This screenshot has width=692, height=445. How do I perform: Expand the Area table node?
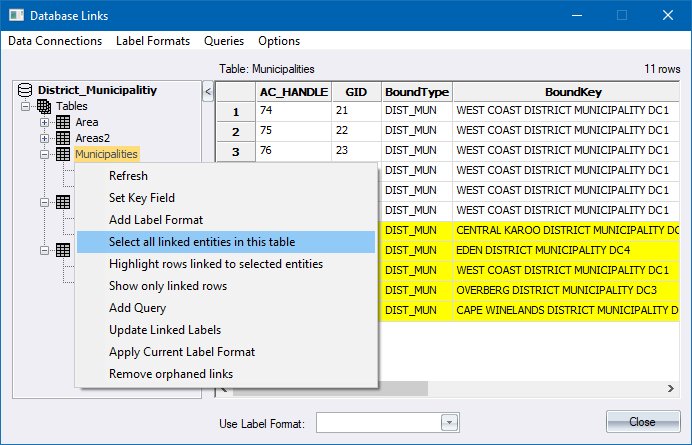tap(45, 122)
